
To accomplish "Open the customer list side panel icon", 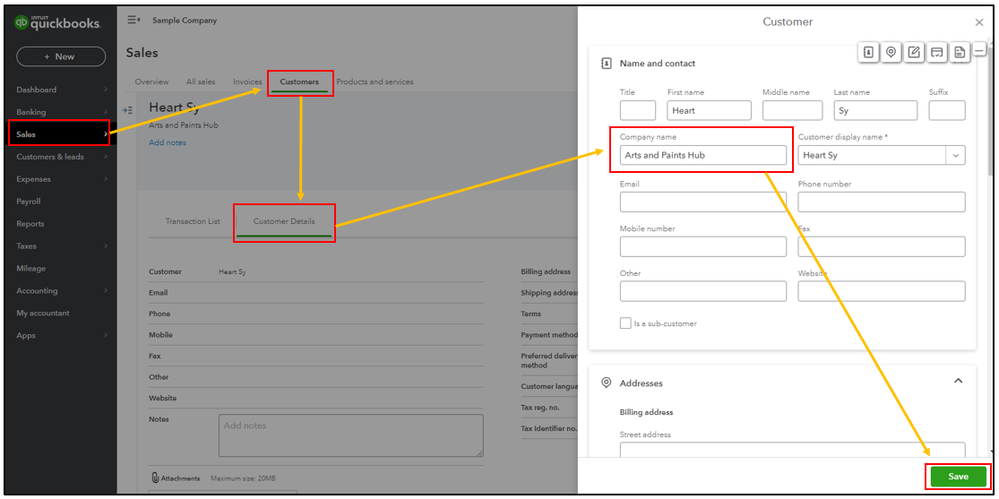I will pyautogui.click(x=127, y=110).
